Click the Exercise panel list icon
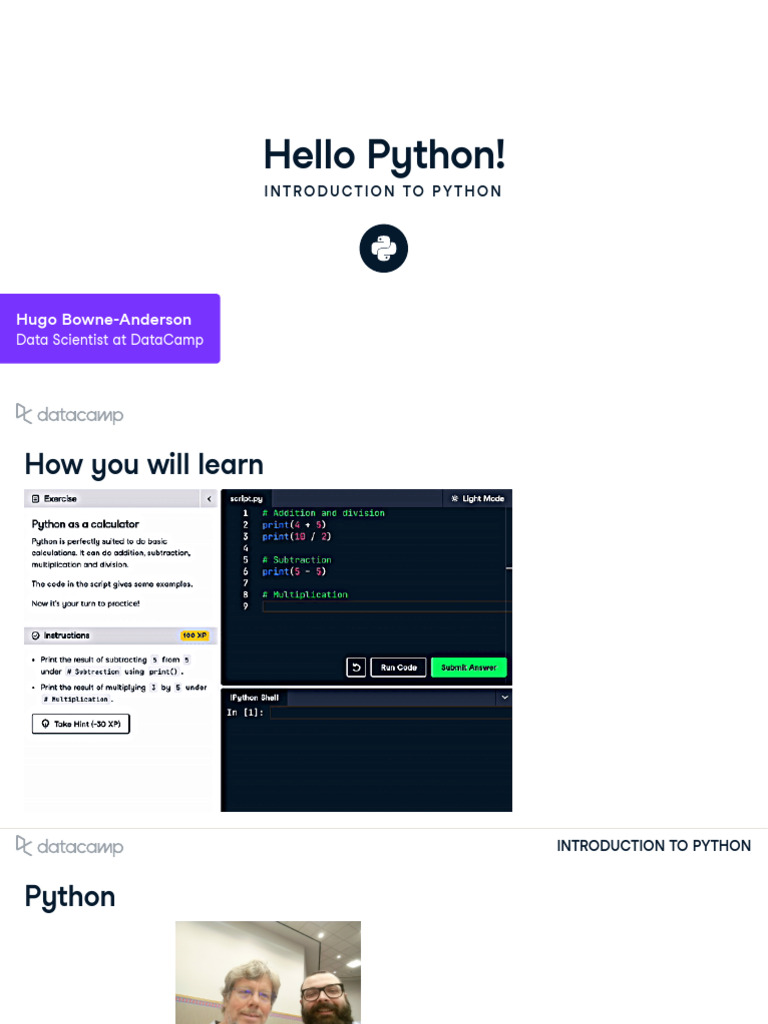This screenshot has width=768, height=1024. tap(35, 498)
